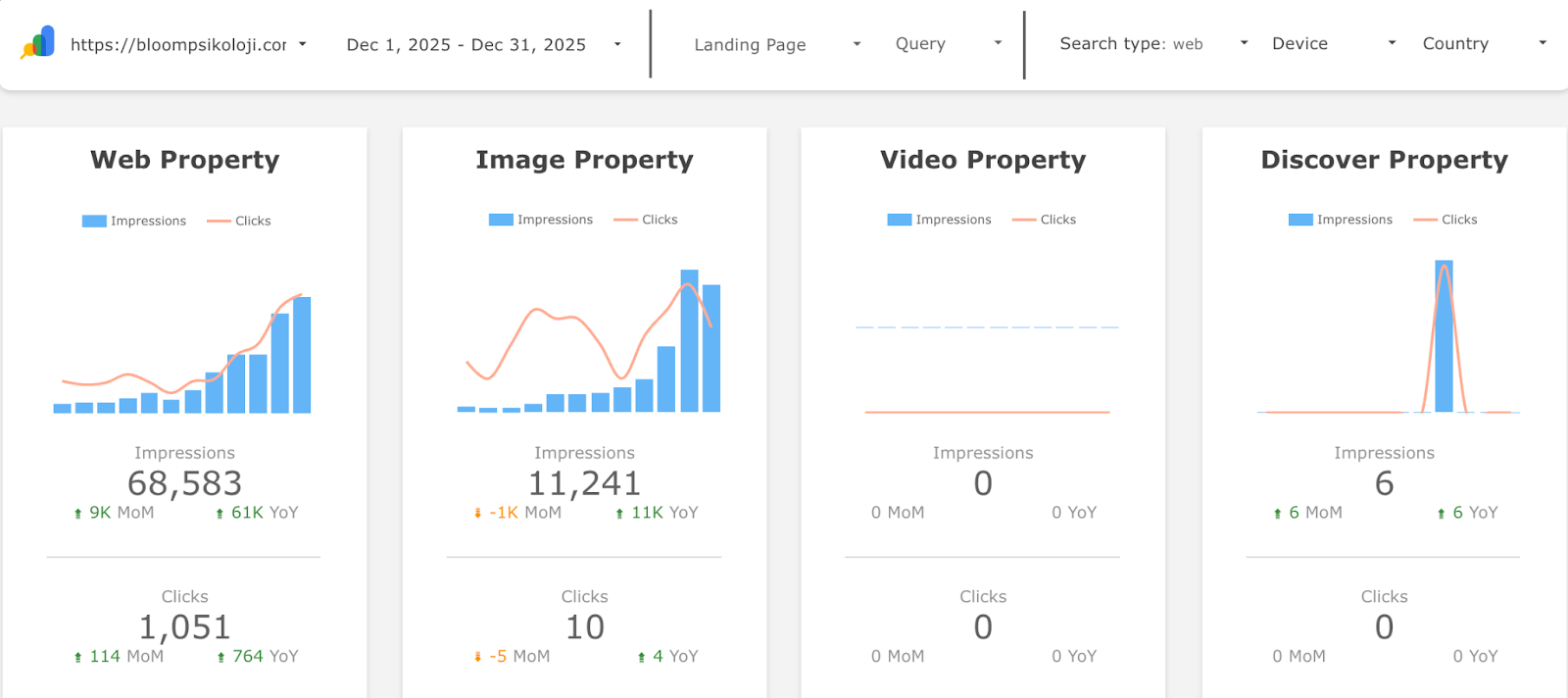This screenshot has width=1568, height=698.
Task: Open the Search type web filter
Action: tap(1152, 43)
